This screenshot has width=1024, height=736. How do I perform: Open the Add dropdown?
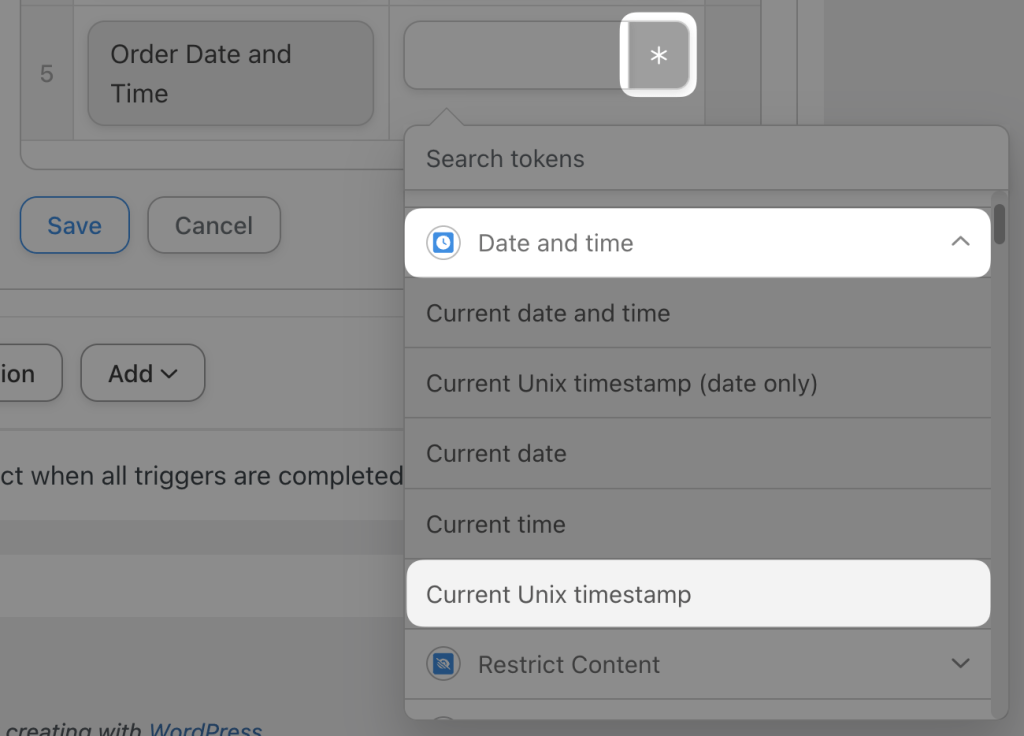tap(142, 372)
